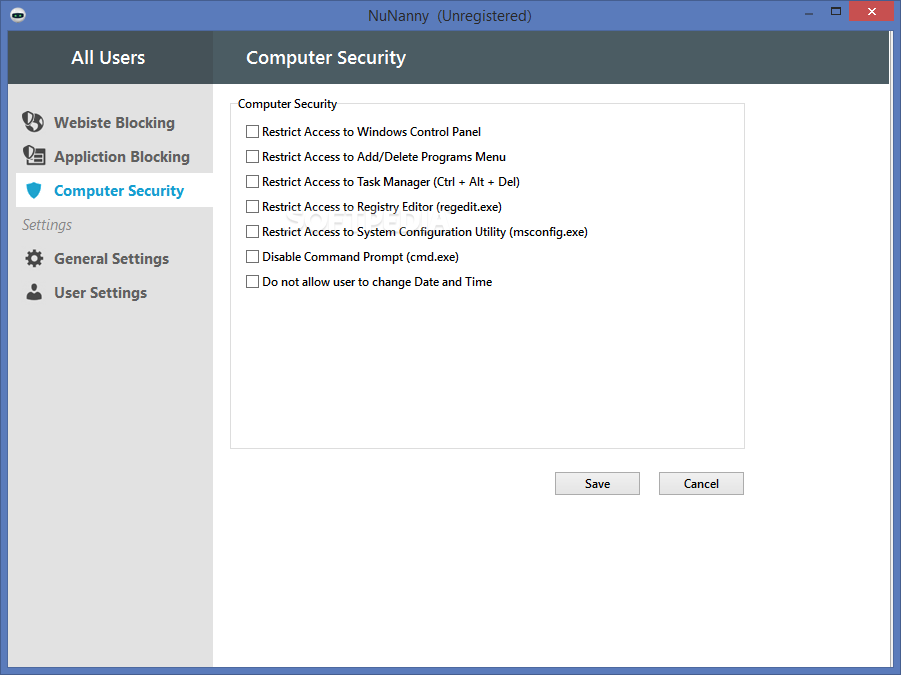Select the All Users header
The height and width of the screenshot is (675, 901).
(x=108, y=57)
